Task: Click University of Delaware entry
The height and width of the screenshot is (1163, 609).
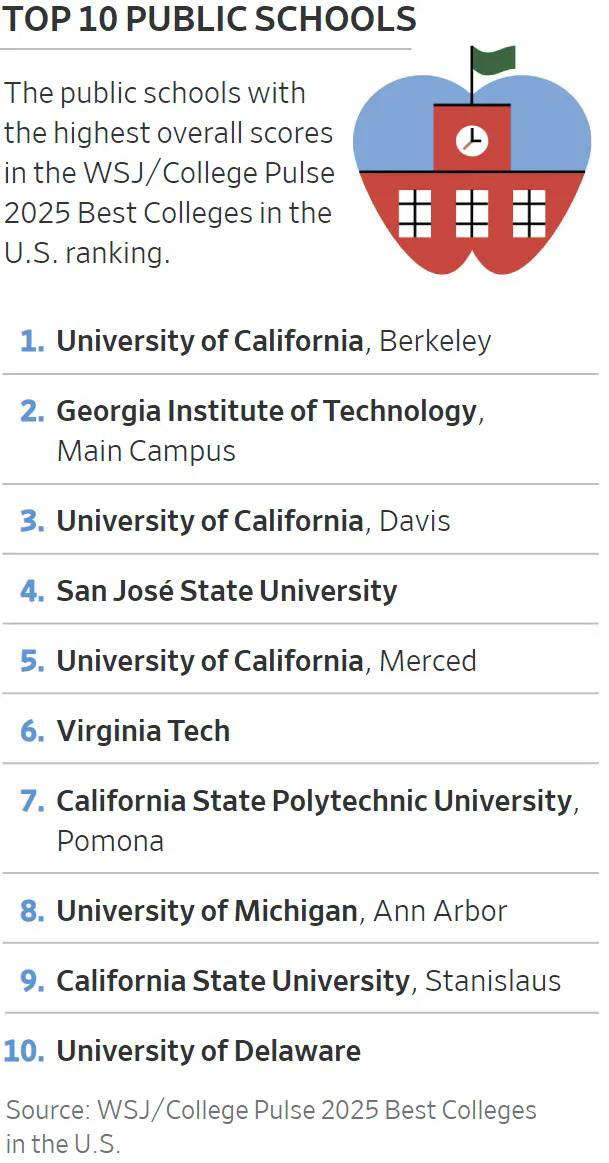Action: (208, 1051)
